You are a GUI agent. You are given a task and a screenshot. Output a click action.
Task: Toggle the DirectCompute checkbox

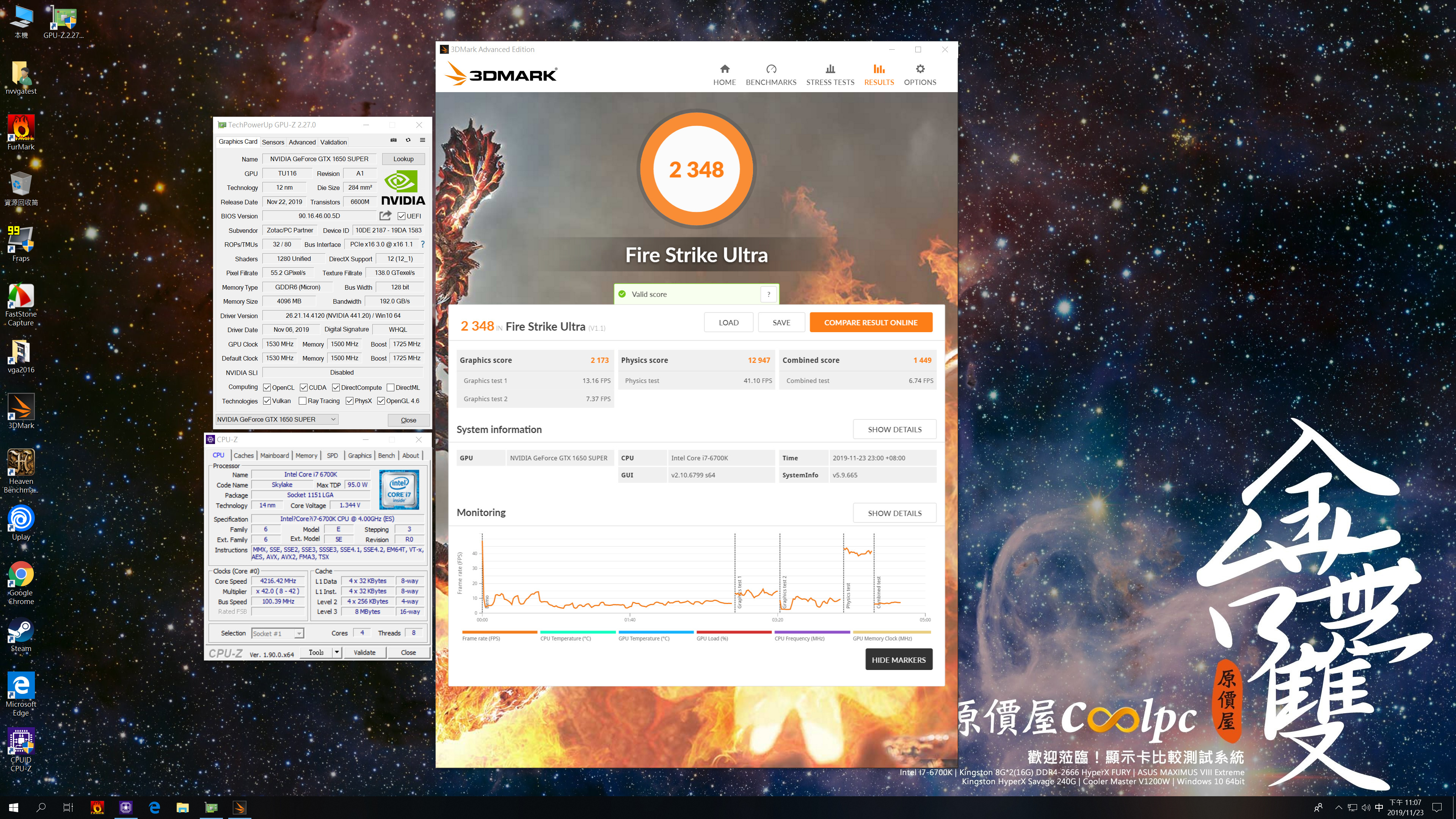coord(336,387)
